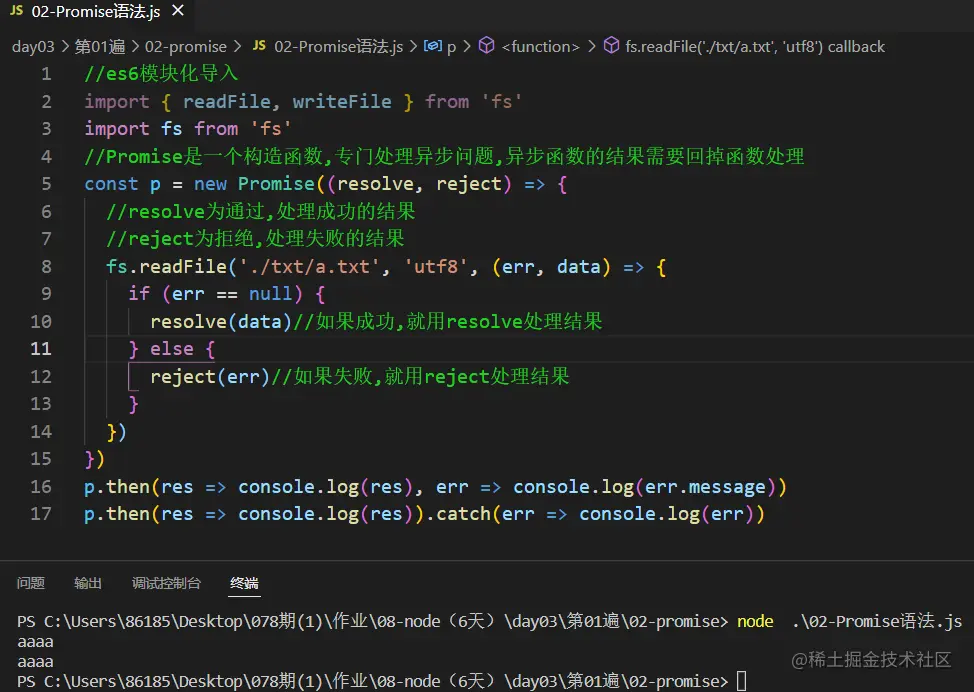This screenshot has width=974, height=692.
Task: Click cube icon before <function> breadcrumb
Action: pyautogui.click(x=486, y=45)
